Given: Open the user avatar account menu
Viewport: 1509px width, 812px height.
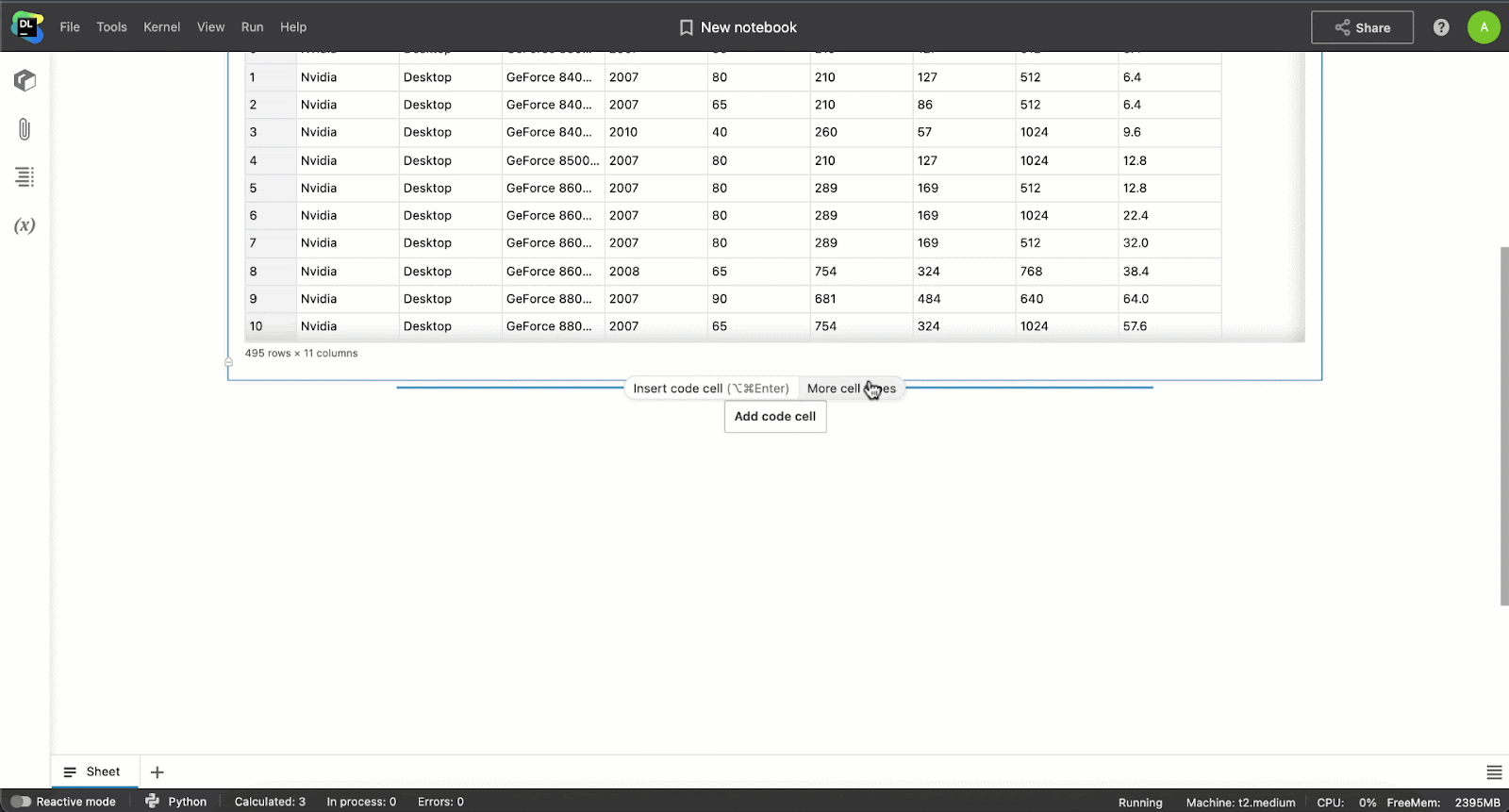Looking at the screenshot, I should [1484, 27].
